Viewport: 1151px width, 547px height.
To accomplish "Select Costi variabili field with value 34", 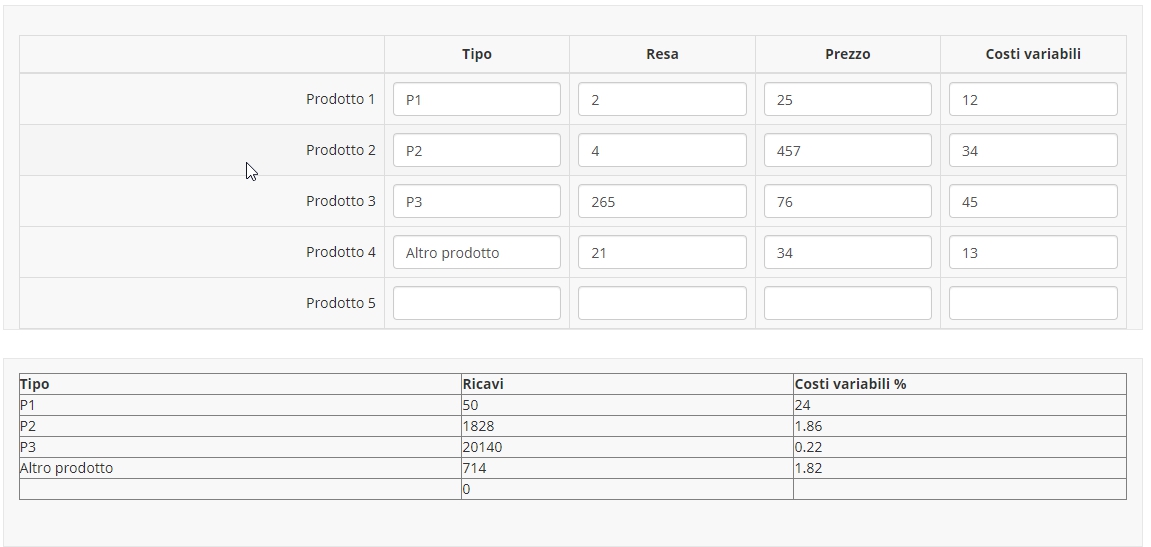I will click(1033, 150).
